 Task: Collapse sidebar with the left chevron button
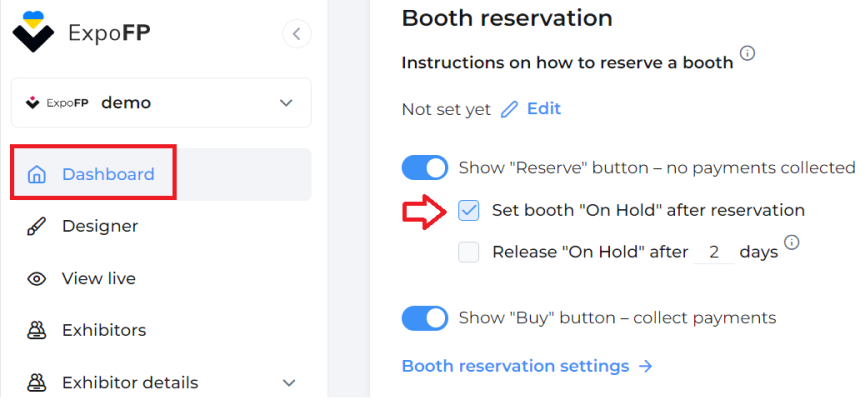pyautogui.click(x=297, y=34)
